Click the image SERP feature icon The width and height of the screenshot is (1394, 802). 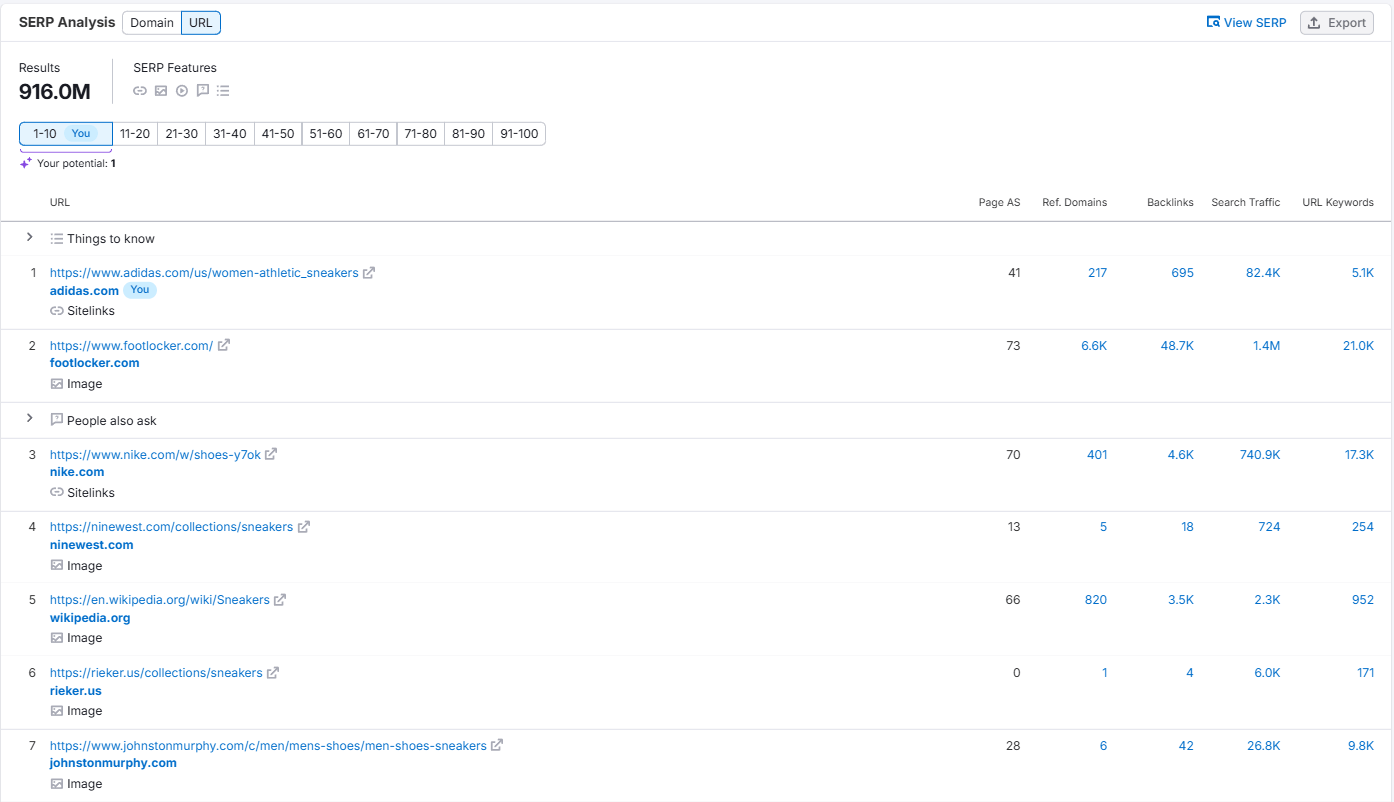coord(161,91)
